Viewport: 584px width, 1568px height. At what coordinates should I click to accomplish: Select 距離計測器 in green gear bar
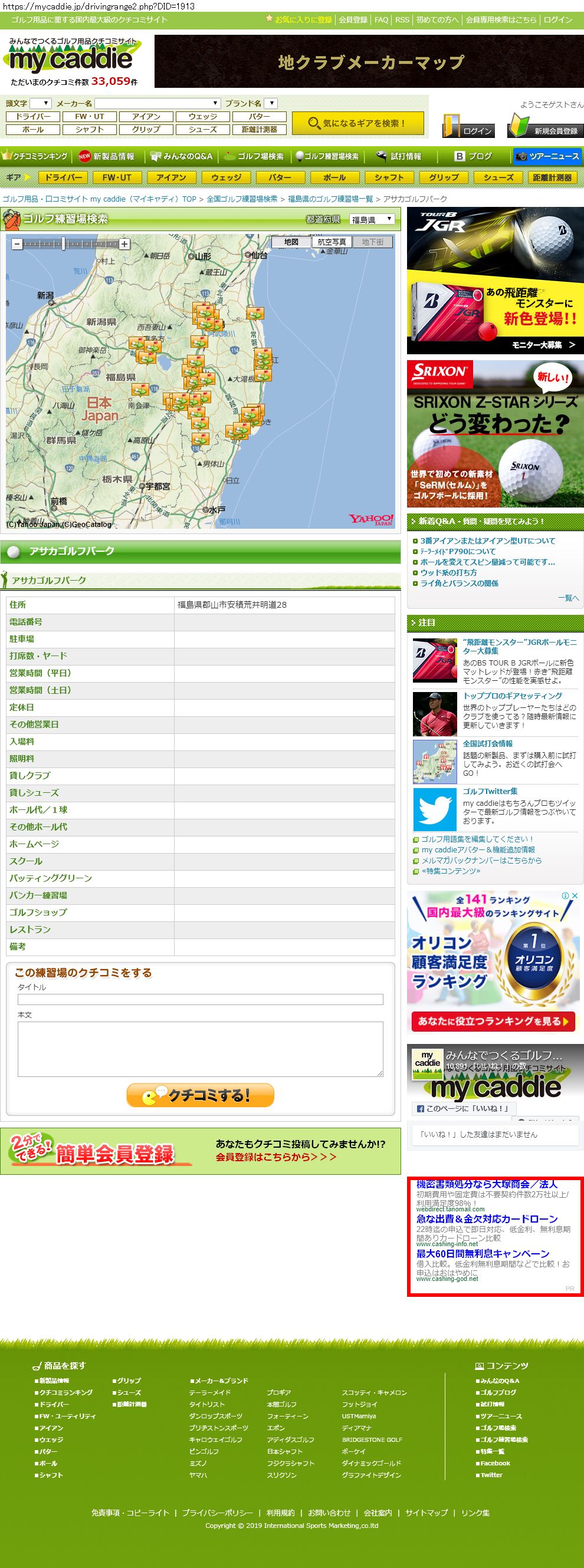tap(552, 177)
